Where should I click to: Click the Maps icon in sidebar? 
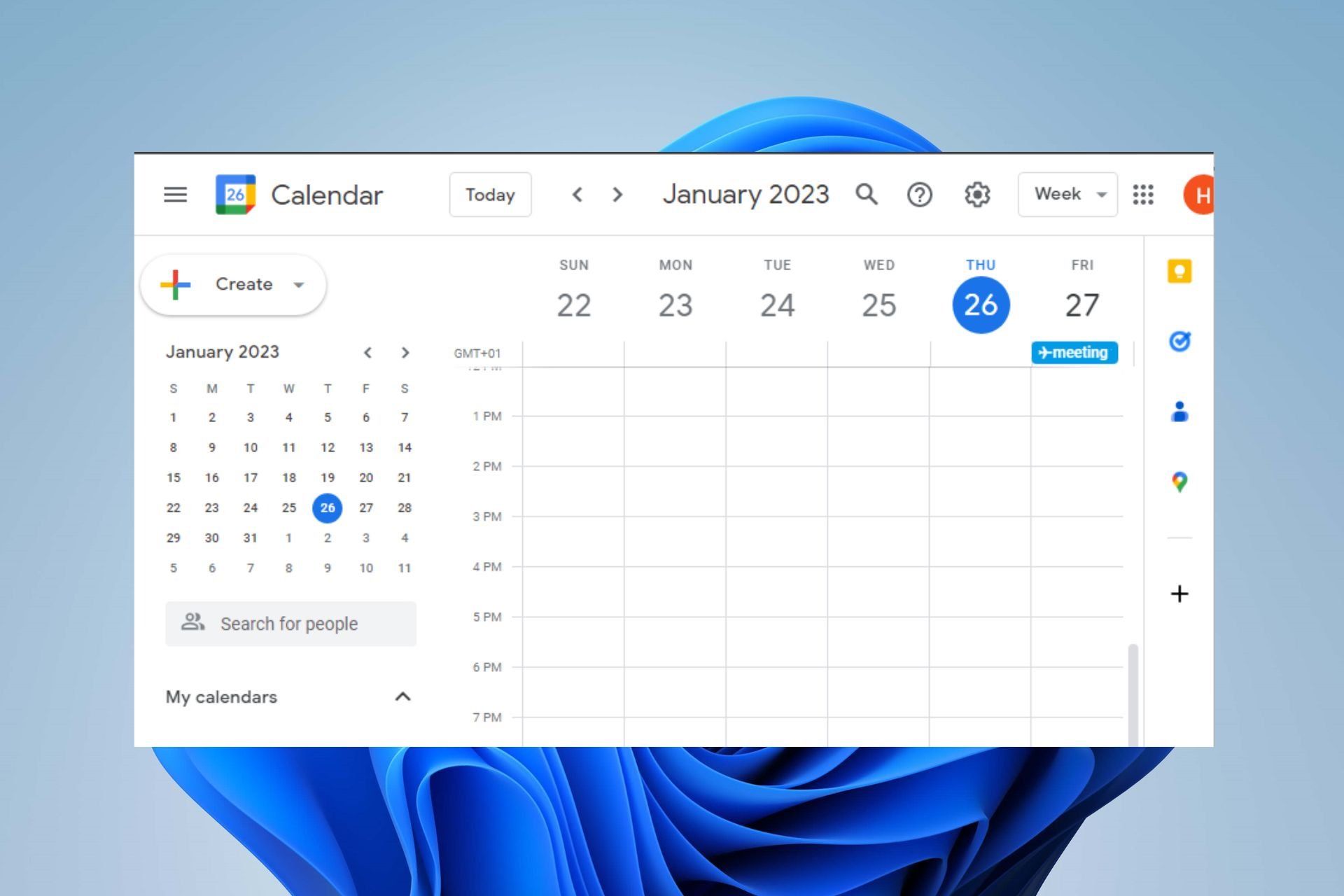tap(1179, 481)
